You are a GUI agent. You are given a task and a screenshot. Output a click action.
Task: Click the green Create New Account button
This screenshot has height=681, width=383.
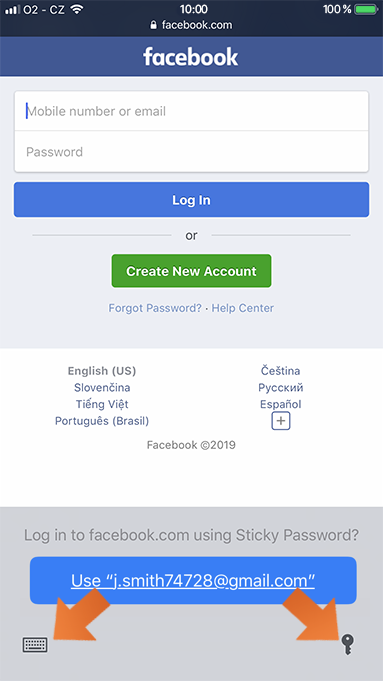pos(192,271)
